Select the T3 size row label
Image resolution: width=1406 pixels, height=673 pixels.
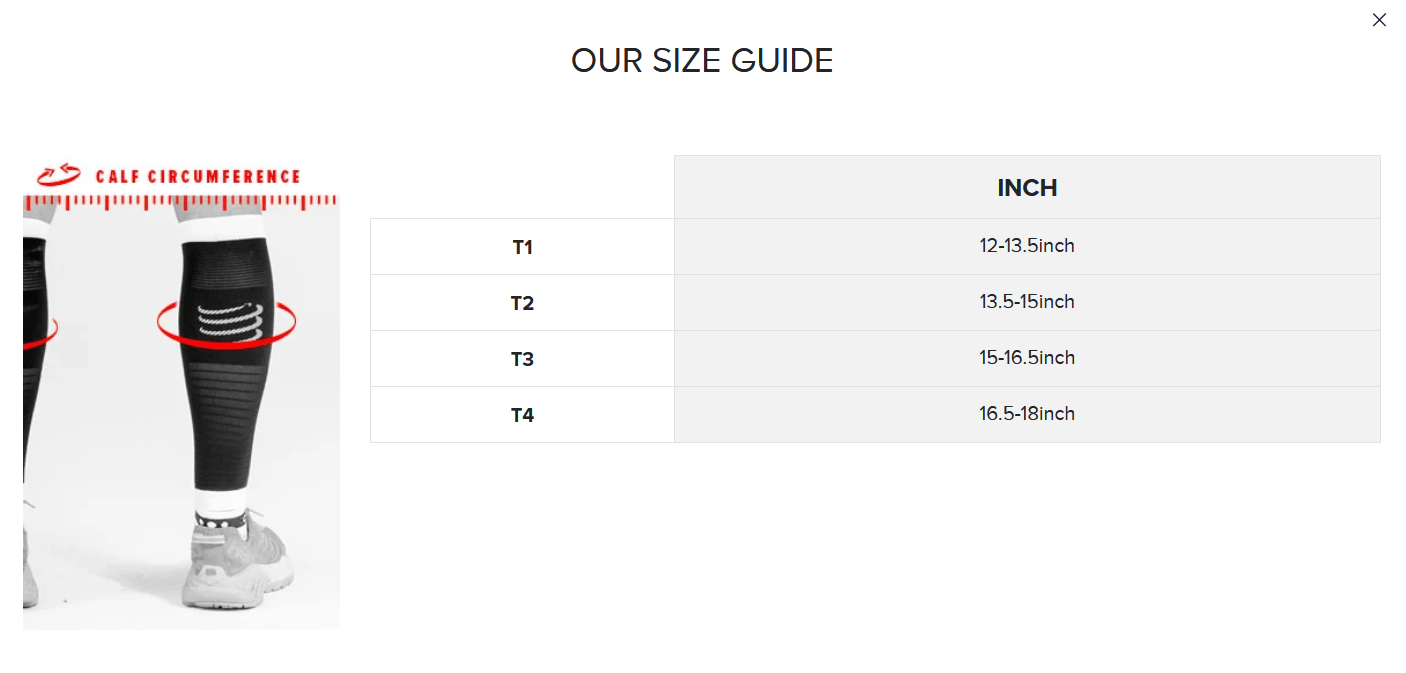522,359
